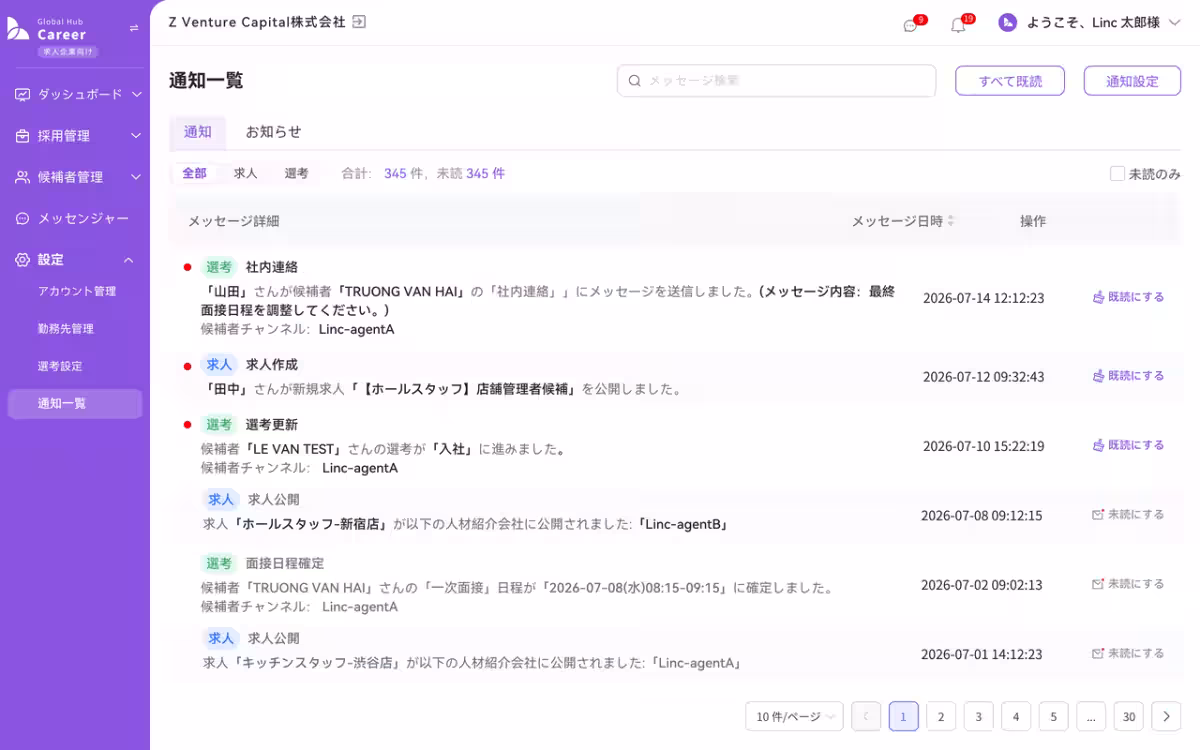Go to page 30
The height and width of the screenshot is (750, 1200).
click(x=1129, y=716)
